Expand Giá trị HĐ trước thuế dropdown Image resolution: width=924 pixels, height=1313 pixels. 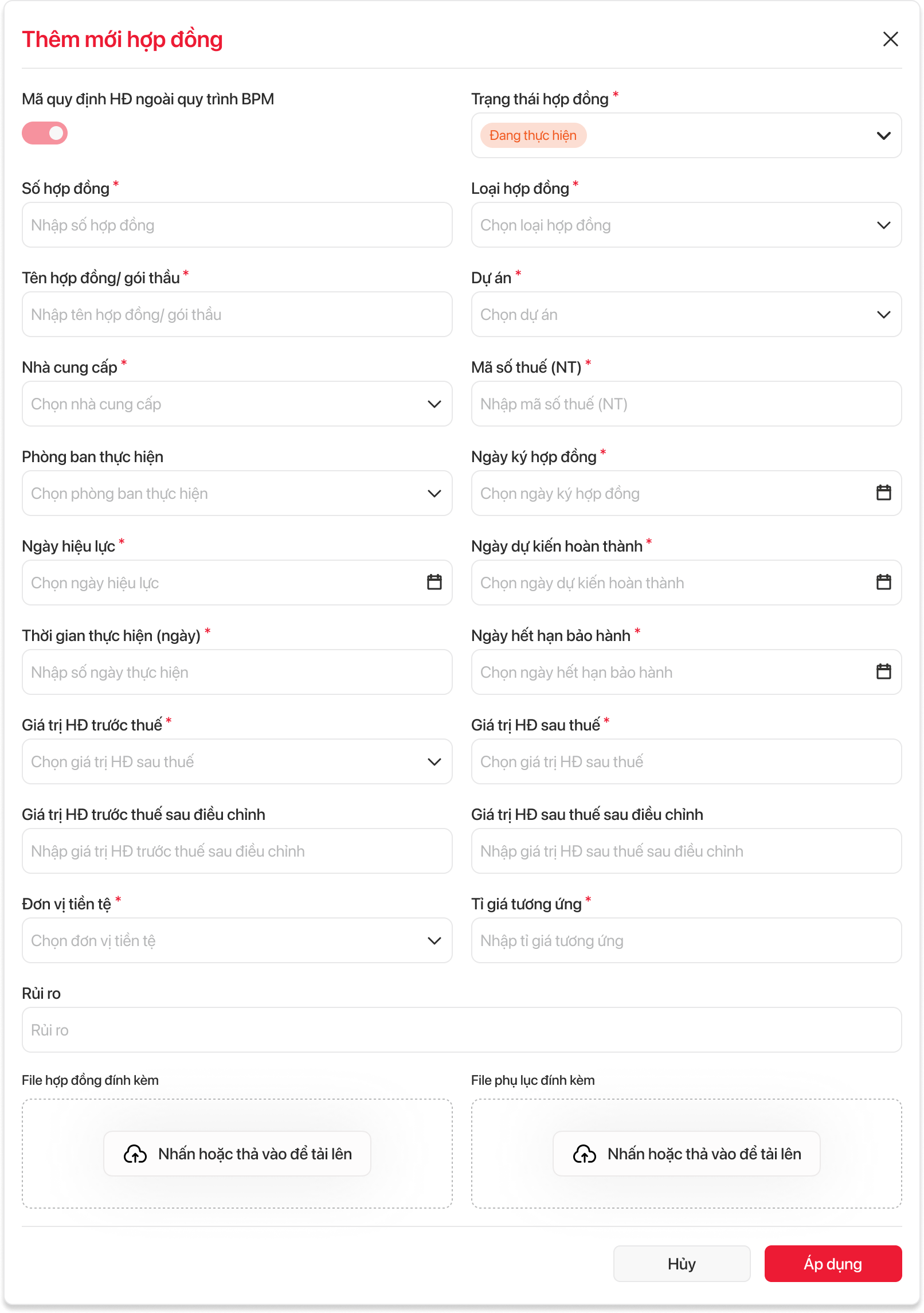[434, 762]
